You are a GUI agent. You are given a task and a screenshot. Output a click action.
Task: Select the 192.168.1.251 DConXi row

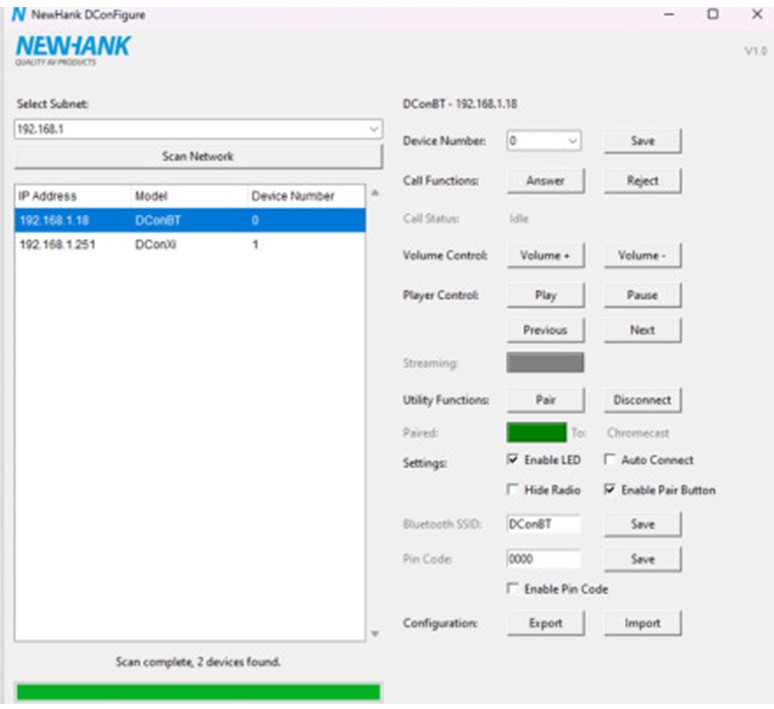click(190, 244)
